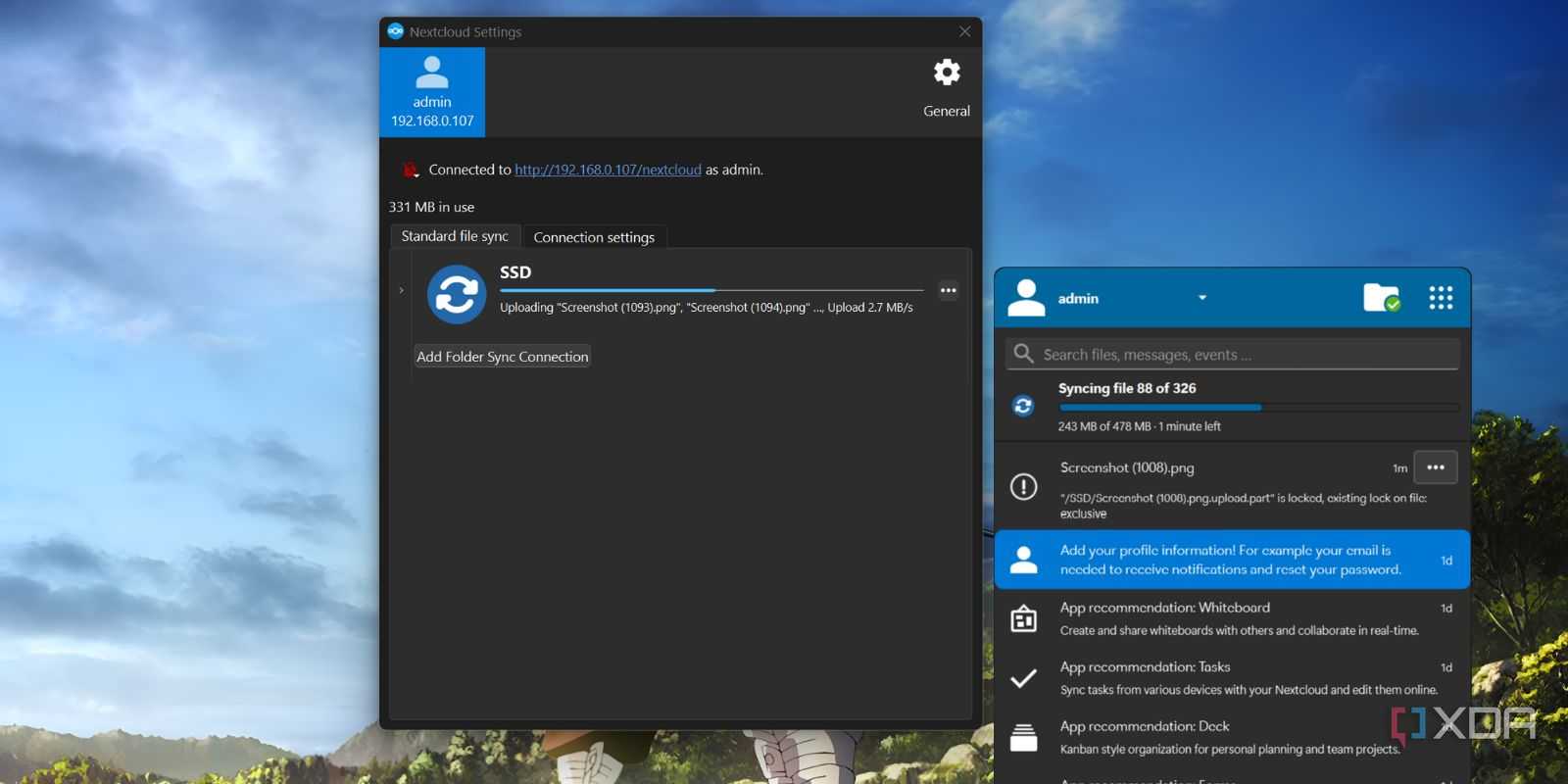This screenshot has width=1568, height=784.
Task: Click the warning icon for Screenshot (1008).png
Action: coord(1023,486)
